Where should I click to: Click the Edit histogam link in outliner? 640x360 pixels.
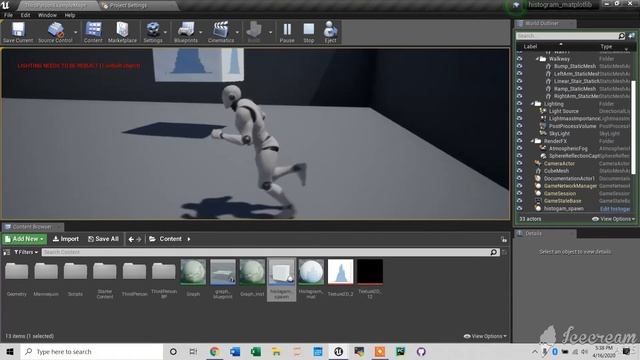coord(615,209)
